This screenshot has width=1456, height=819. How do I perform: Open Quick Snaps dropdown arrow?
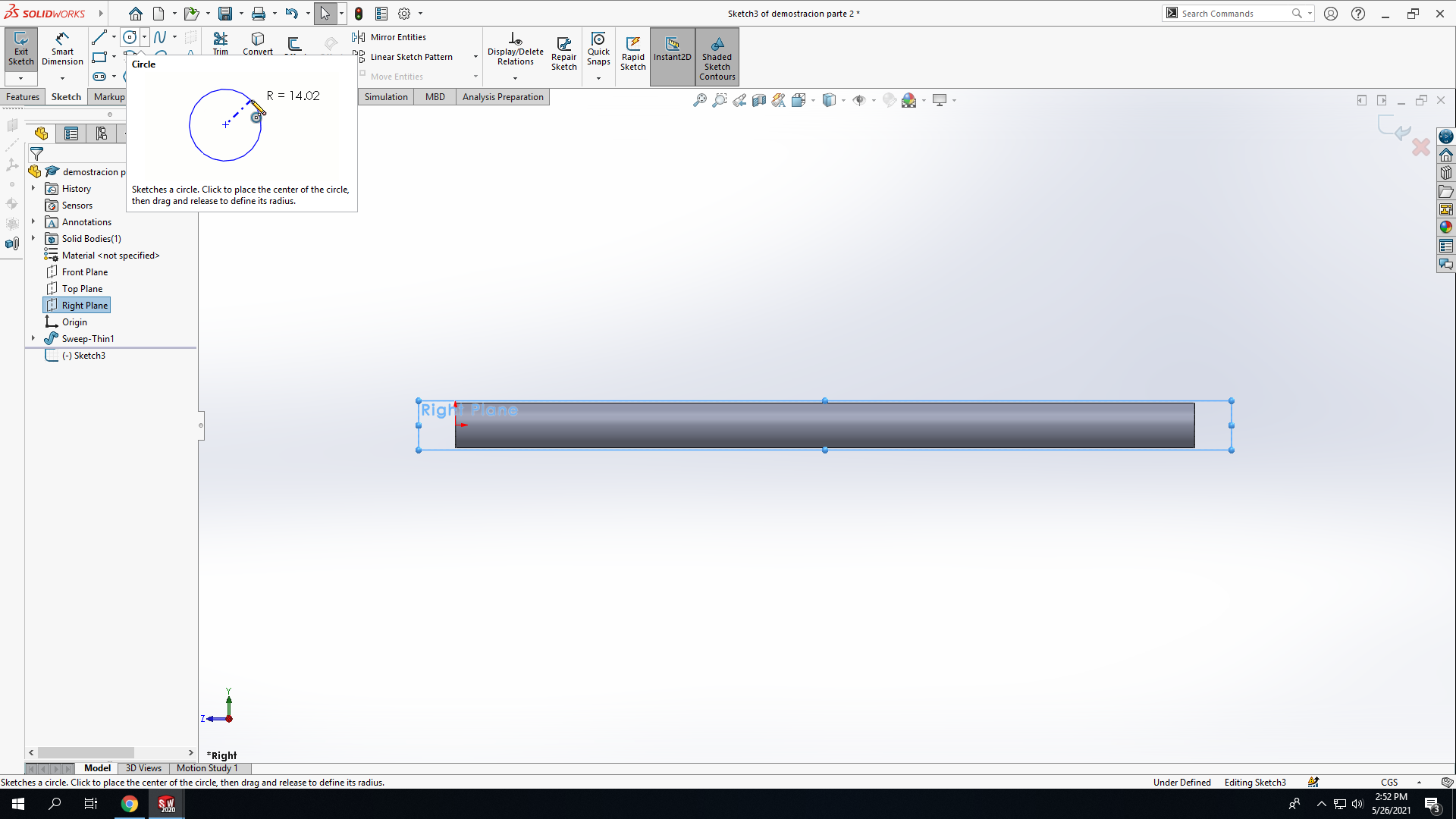pyautogui.click(x=598, y=78)
